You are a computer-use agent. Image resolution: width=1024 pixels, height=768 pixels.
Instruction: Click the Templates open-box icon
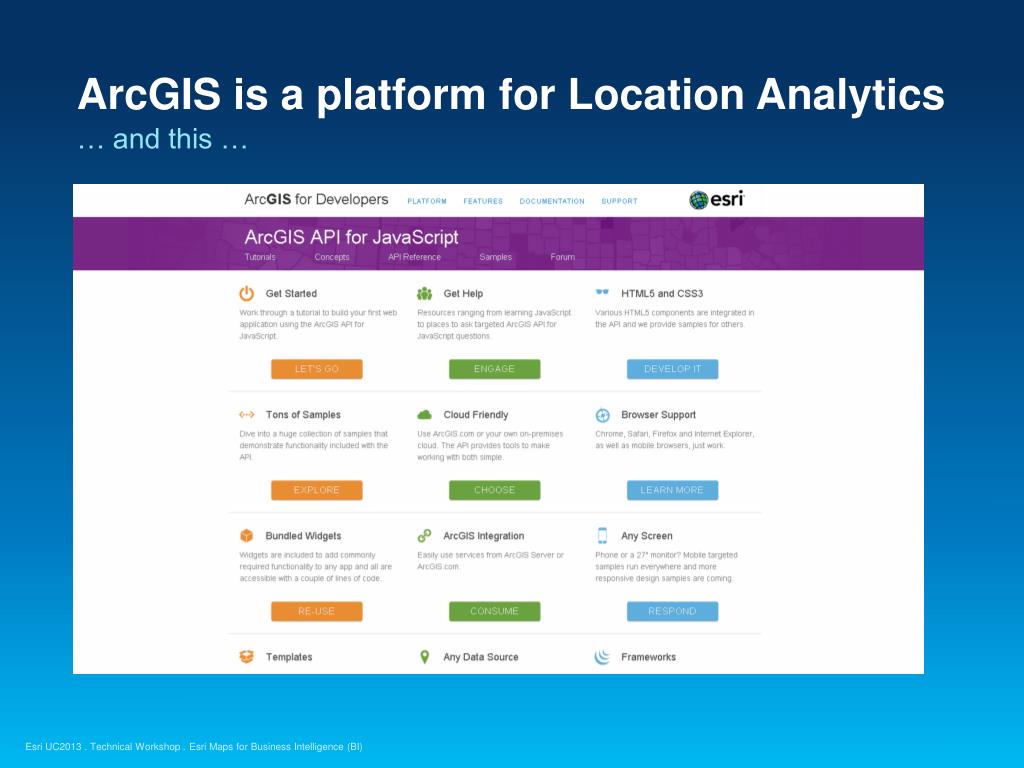(x=246, y=657)
